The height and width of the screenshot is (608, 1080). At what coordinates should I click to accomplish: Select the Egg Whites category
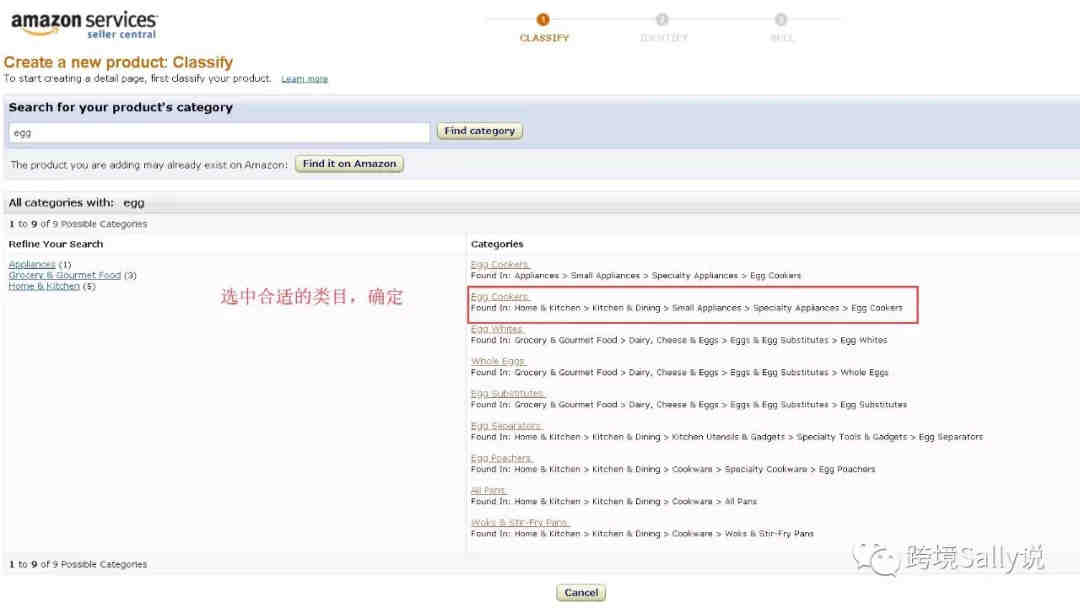[497, 329]
